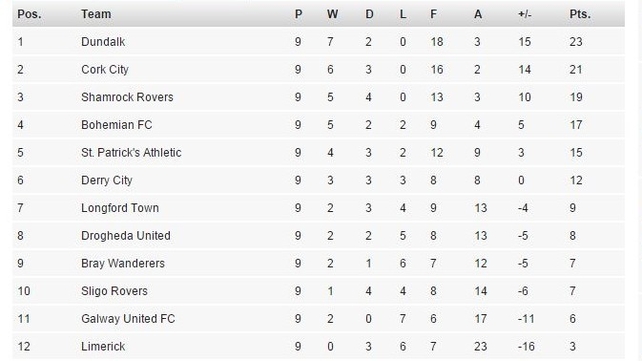Click Dundalk's 23 points value
The width and height of the screenshot is (642, 361).
[576, 42]
